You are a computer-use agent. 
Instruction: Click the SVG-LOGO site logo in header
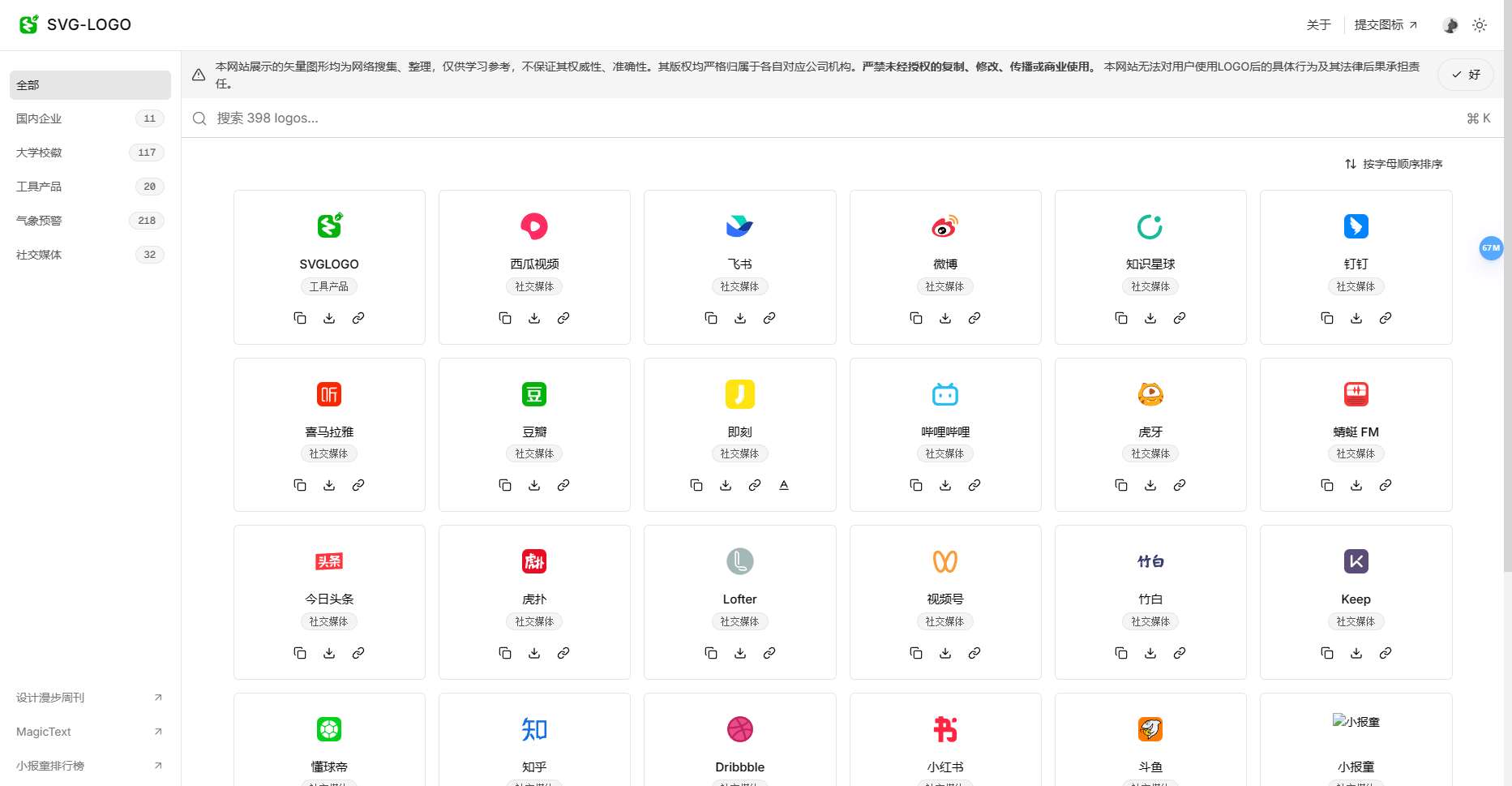coord(75,24)
